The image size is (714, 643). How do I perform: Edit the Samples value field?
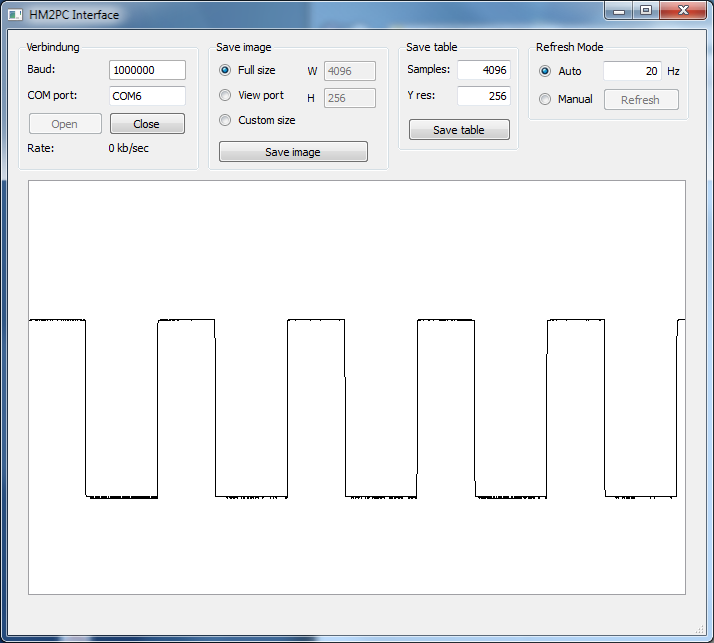point(484,70)
